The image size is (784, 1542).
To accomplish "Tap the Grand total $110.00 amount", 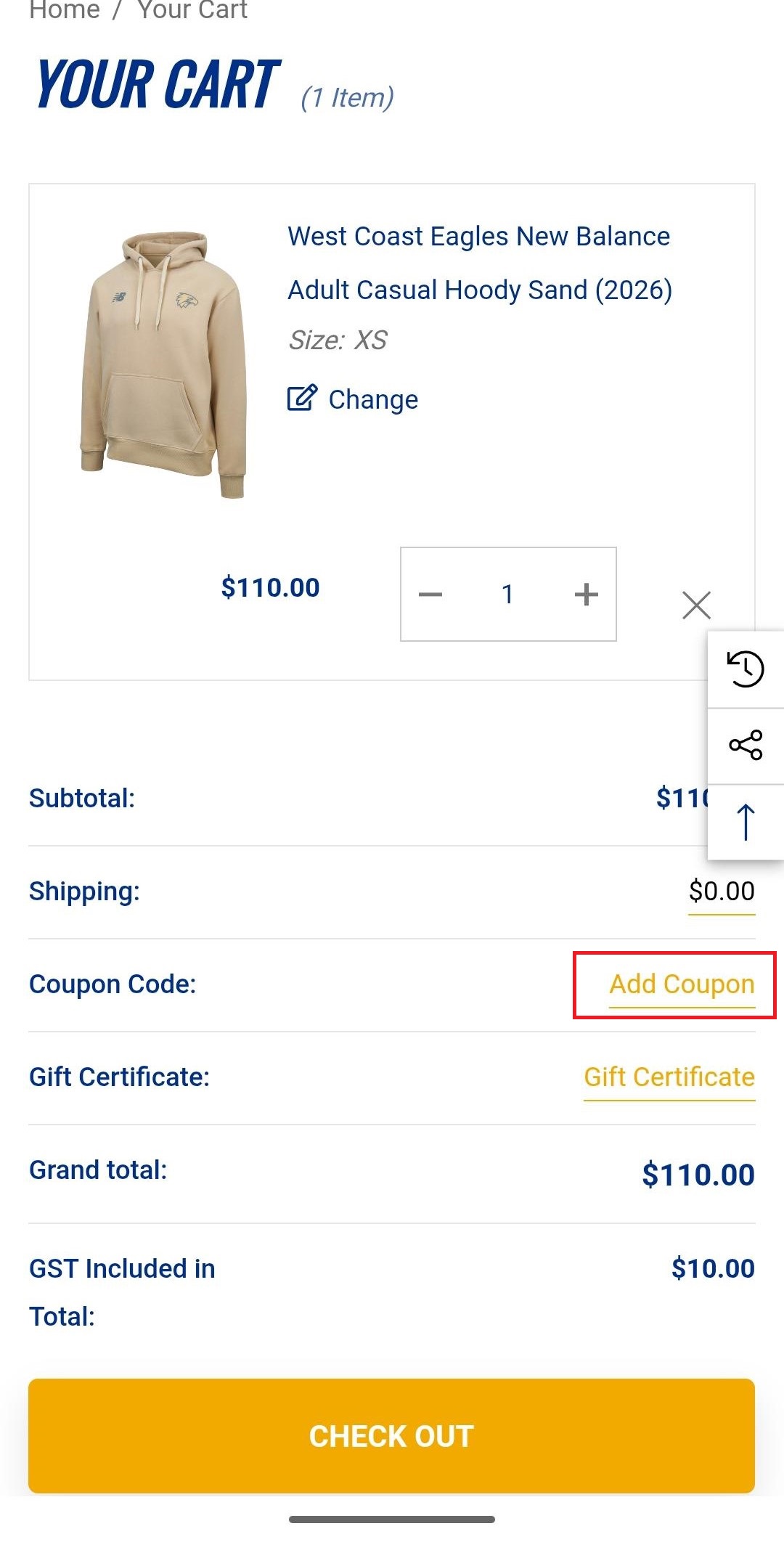I will (x=698, y=1175).
